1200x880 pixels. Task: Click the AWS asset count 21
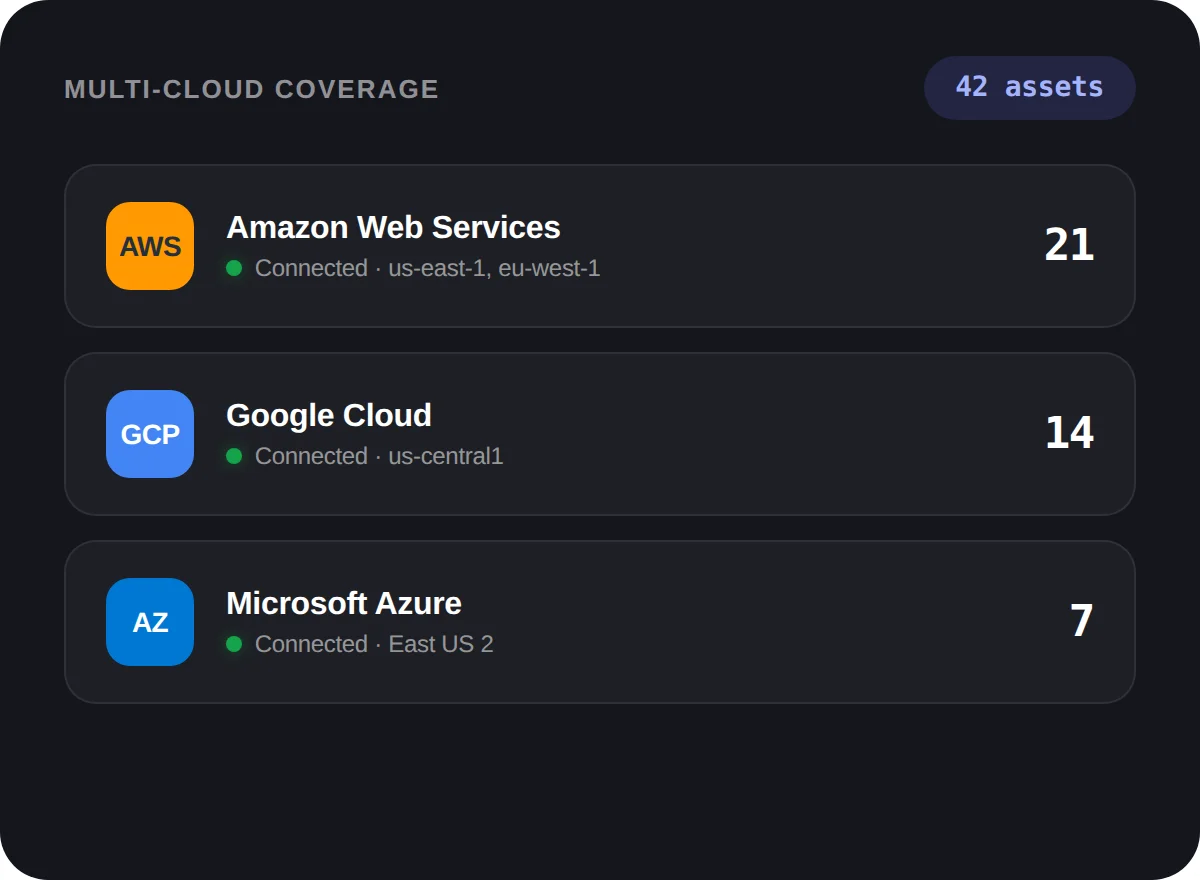(1069, 245)
